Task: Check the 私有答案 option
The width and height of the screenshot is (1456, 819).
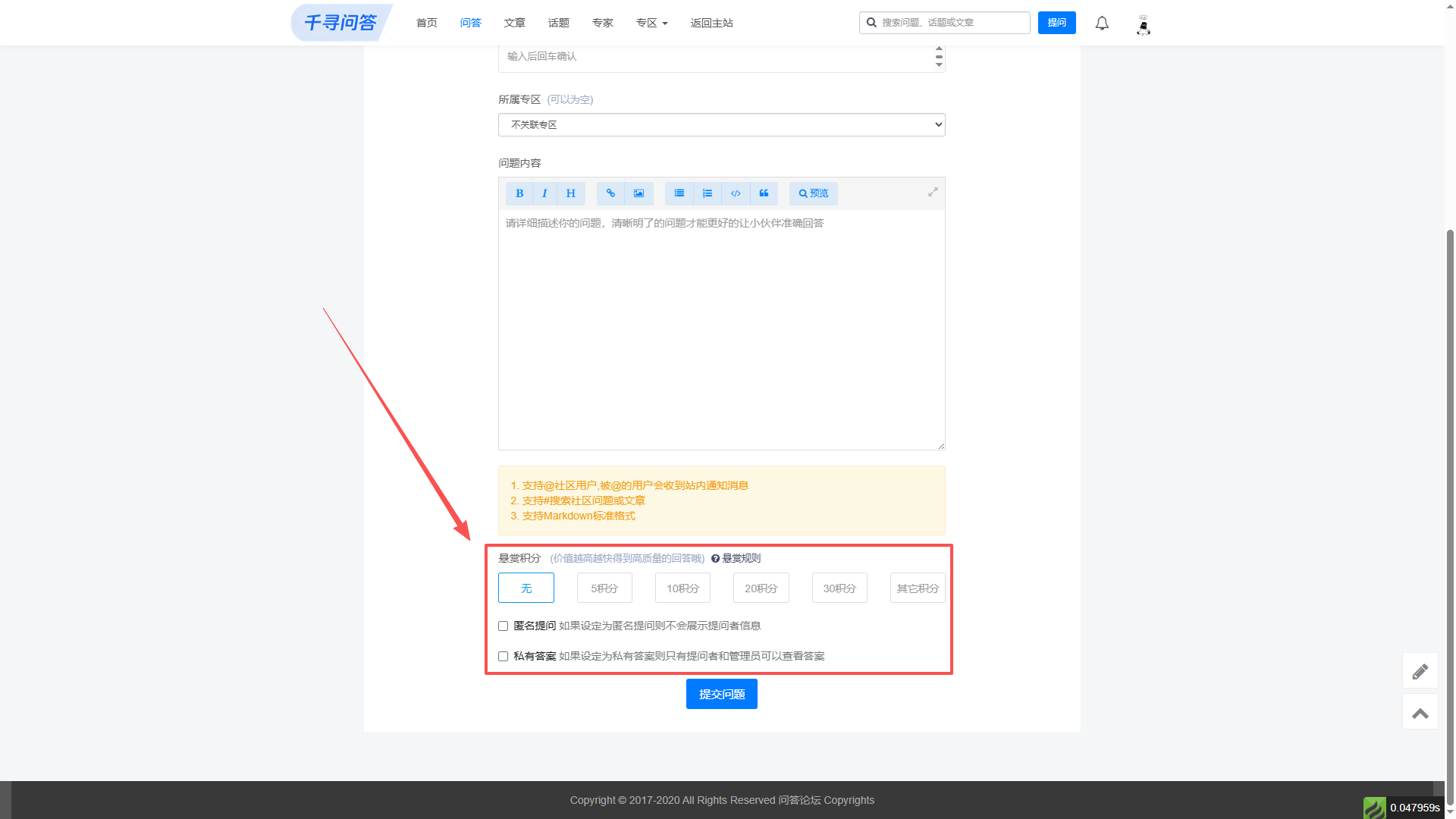Action: click(503, 657)
